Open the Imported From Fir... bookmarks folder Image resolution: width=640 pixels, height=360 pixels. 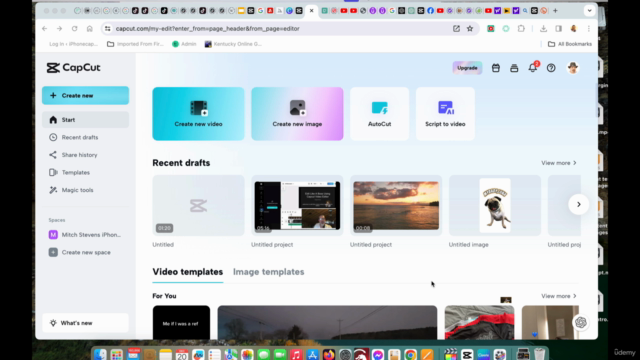[135, 44]
